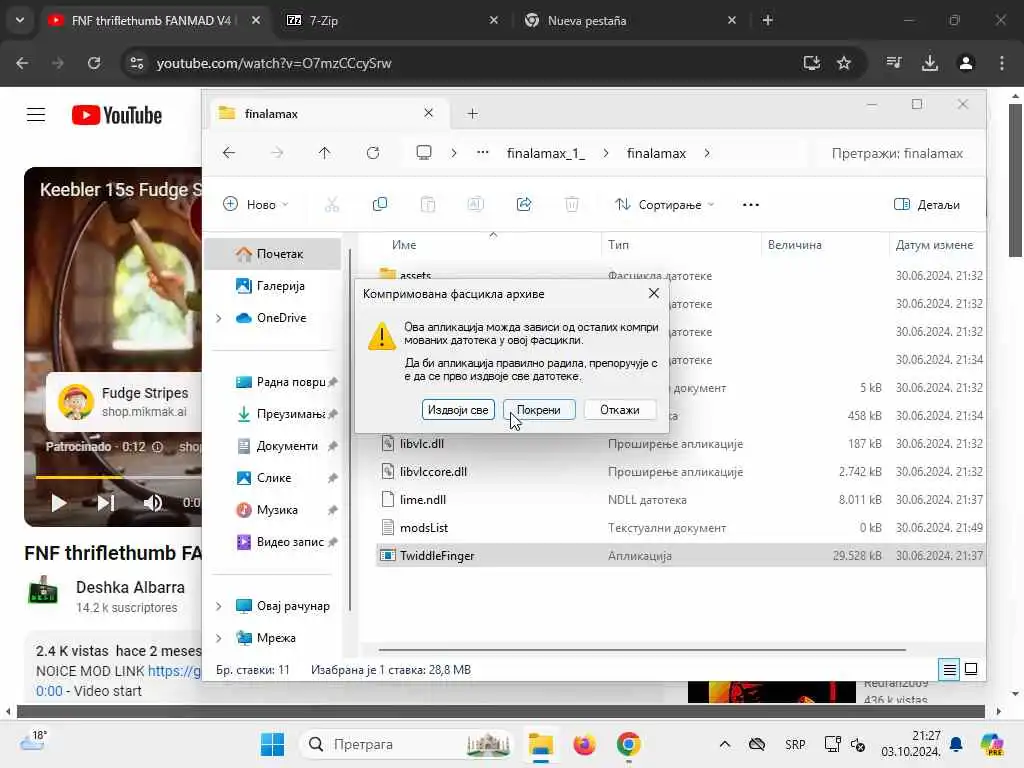1024x768 pixels.
Task: Open the See more ellipsis in Explorer toolbar
Action: (x=751, y=204)
